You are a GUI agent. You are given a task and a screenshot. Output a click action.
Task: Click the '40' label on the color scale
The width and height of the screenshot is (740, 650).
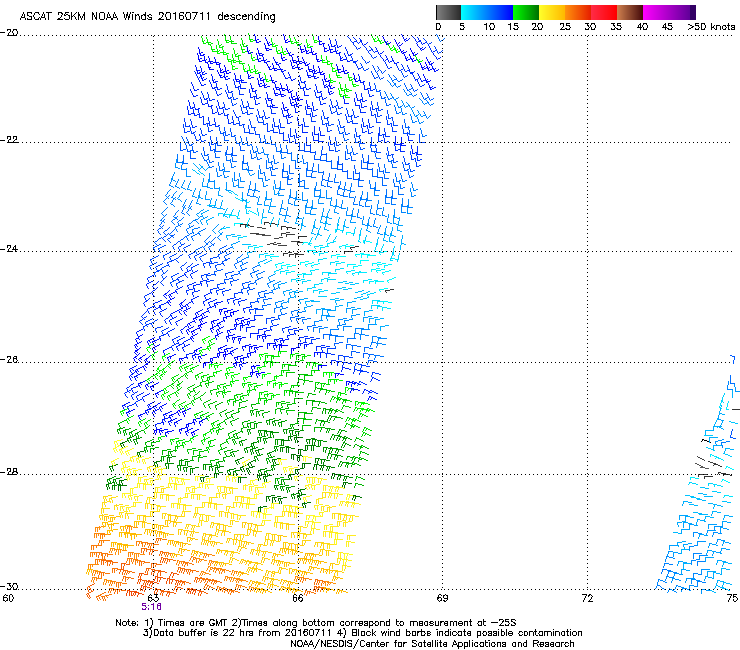pos(642,27)
